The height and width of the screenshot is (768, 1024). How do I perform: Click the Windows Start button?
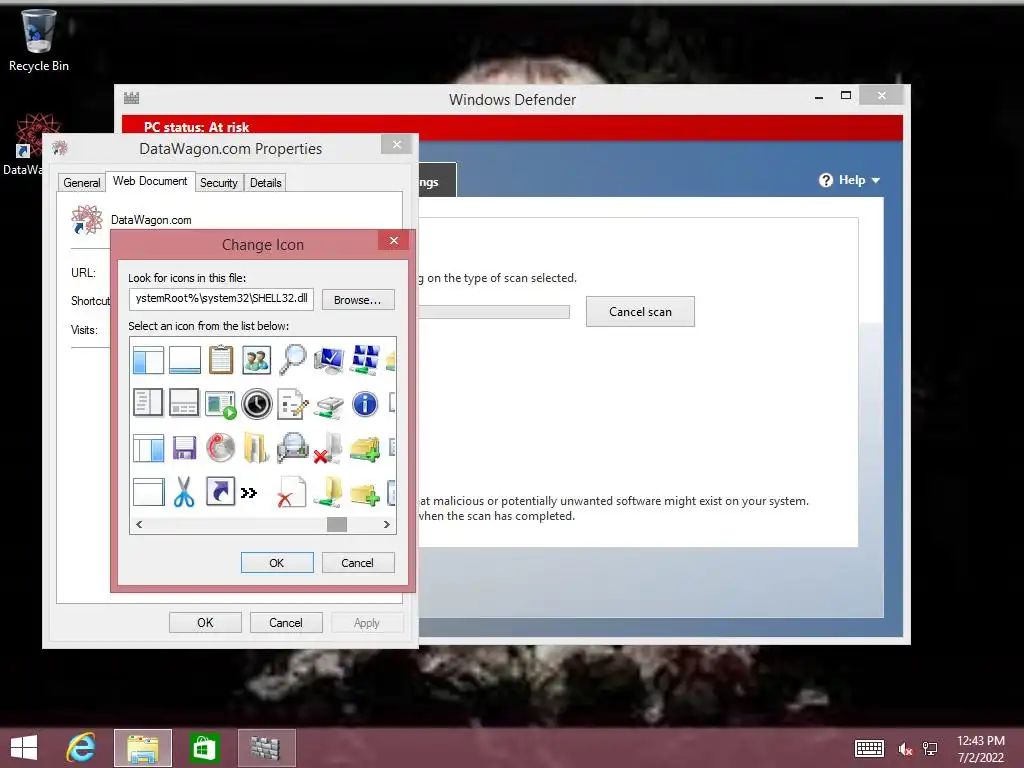coord(24,748)
